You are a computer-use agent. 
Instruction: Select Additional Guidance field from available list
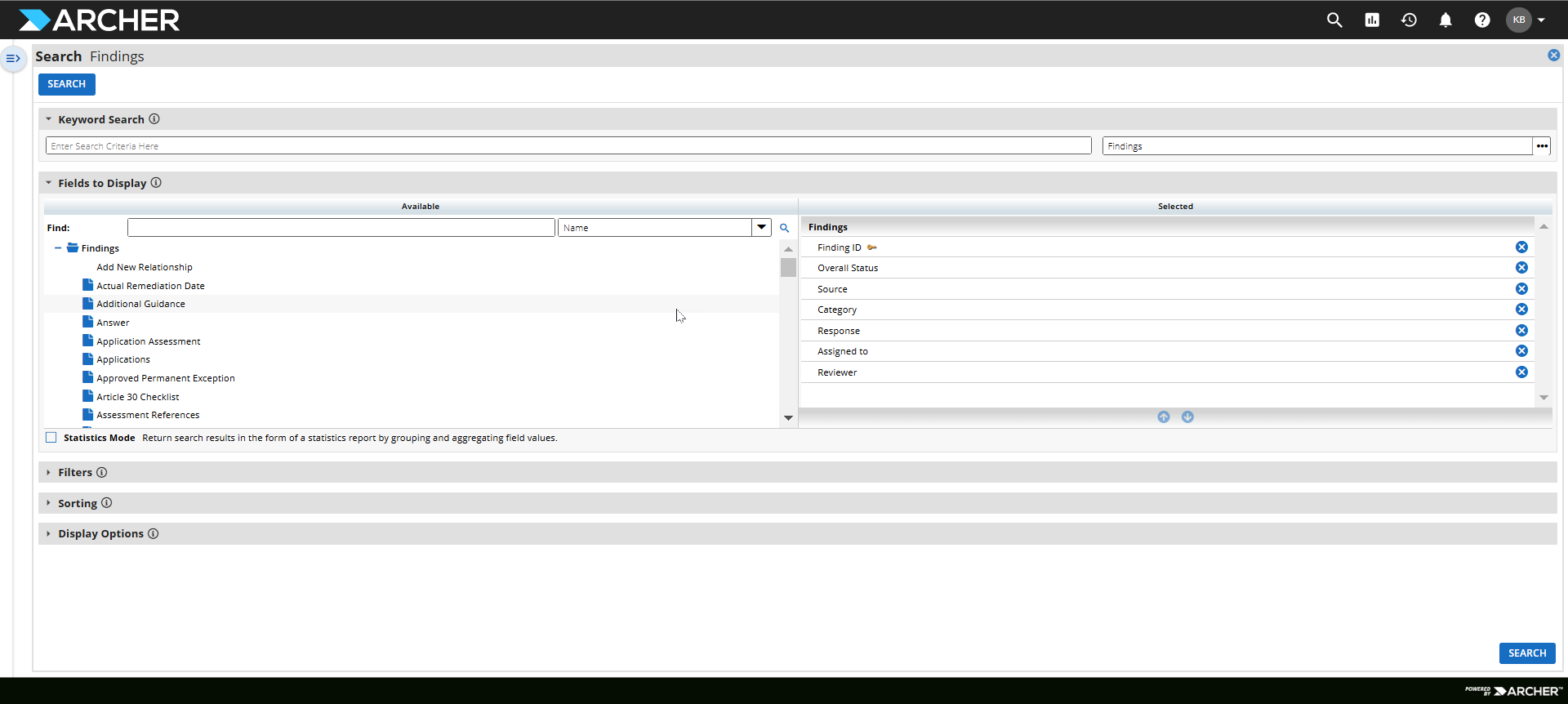tap(140, 304)
